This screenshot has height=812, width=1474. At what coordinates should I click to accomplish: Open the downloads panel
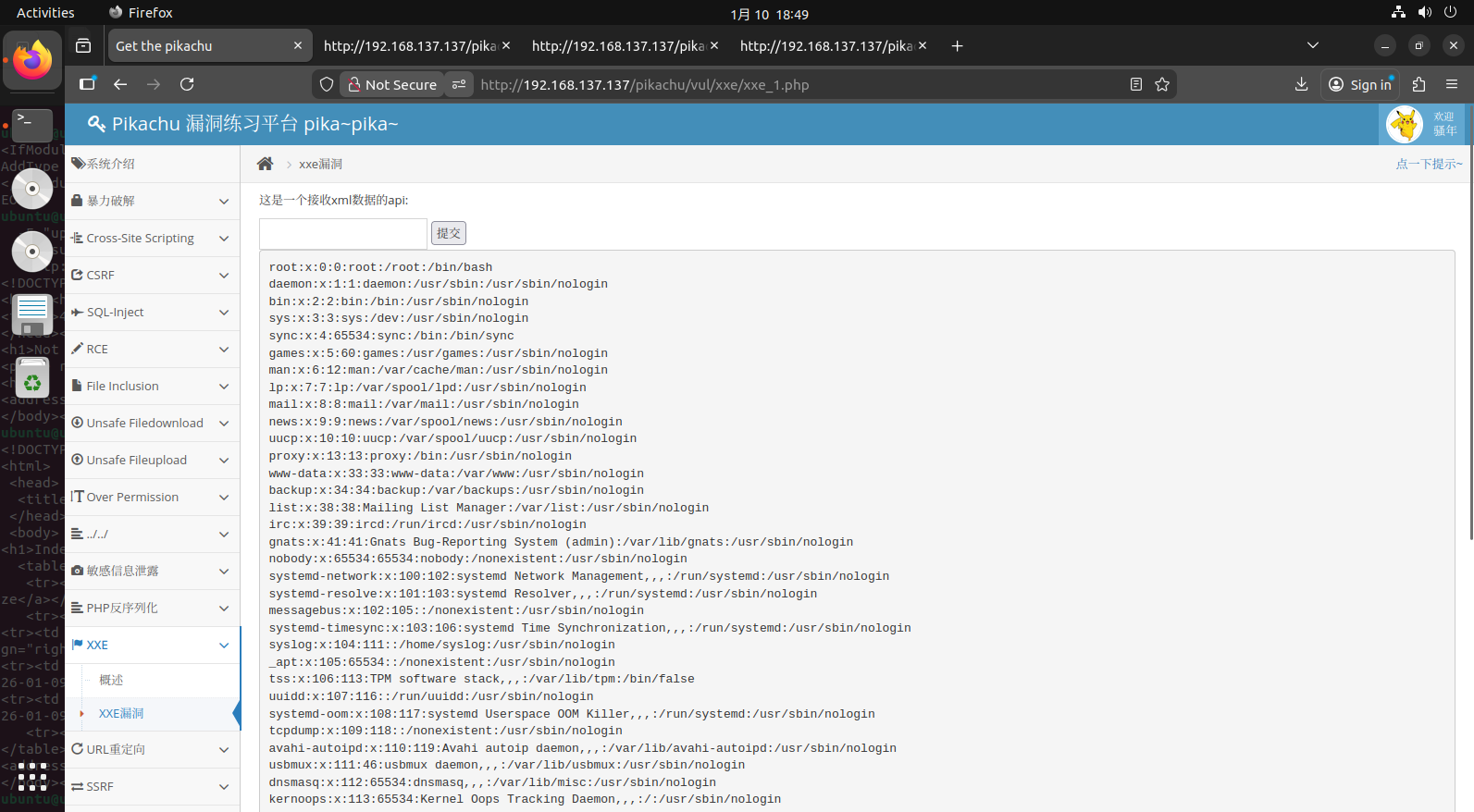[1301, 84]
